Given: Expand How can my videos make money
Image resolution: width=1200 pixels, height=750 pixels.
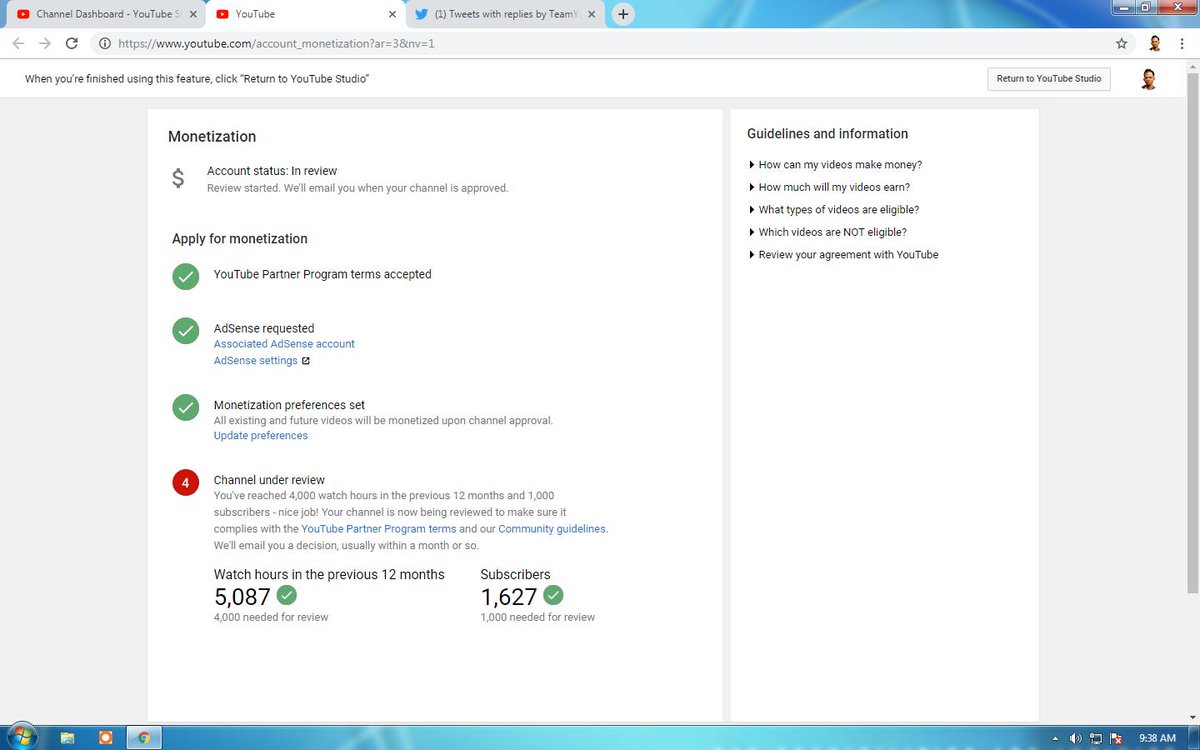Looking at the screenshot, I should 835,165.
